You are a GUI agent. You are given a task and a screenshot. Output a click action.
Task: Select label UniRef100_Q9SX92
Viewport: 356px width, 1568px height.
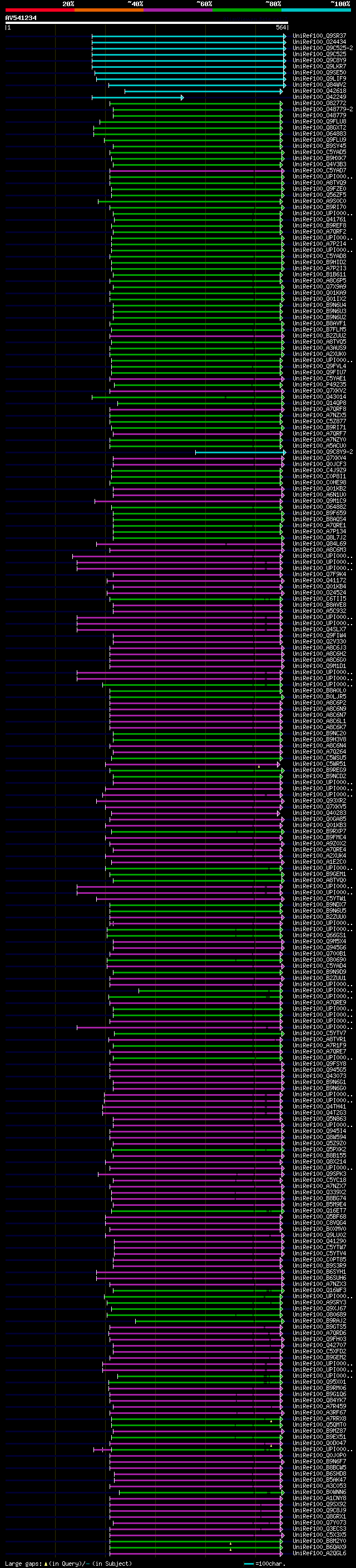click(x=319, y=1504)
